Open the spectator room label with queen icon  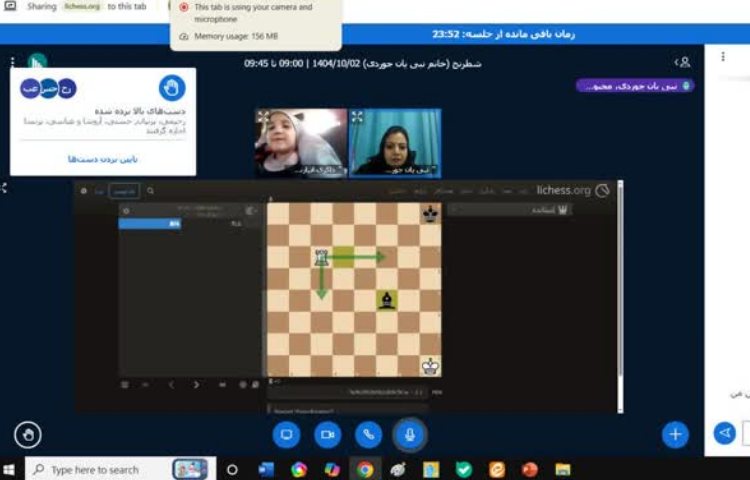(x=548, y=210)
